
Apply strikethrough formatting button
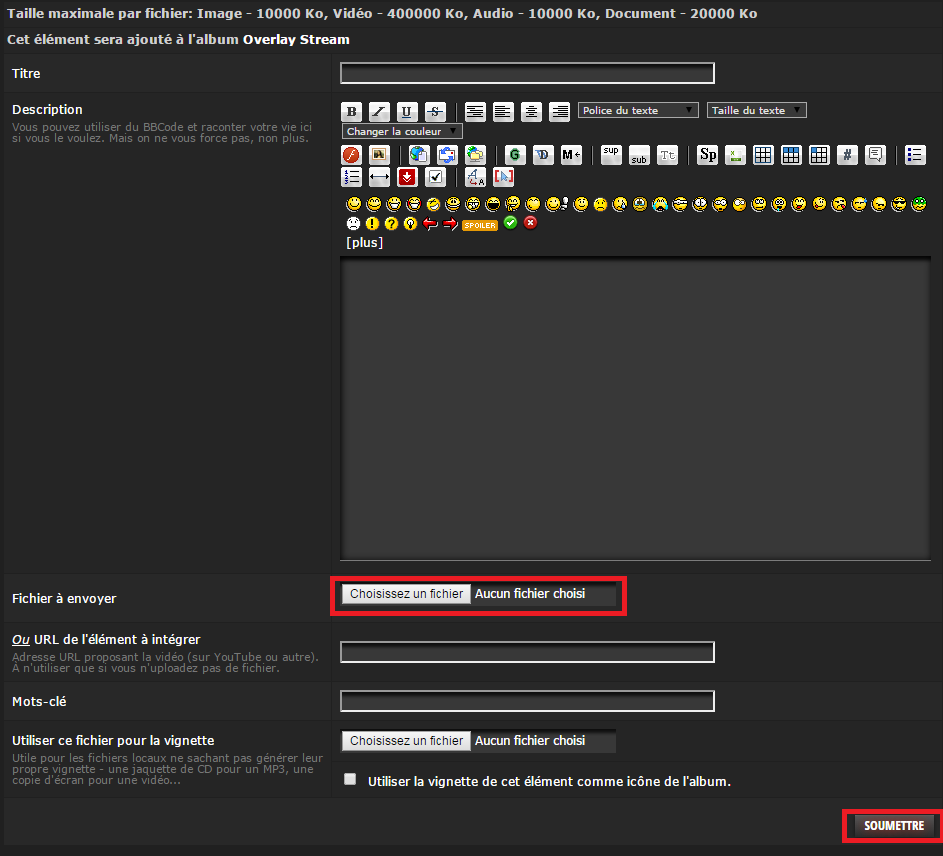click(x=435, y=111)
